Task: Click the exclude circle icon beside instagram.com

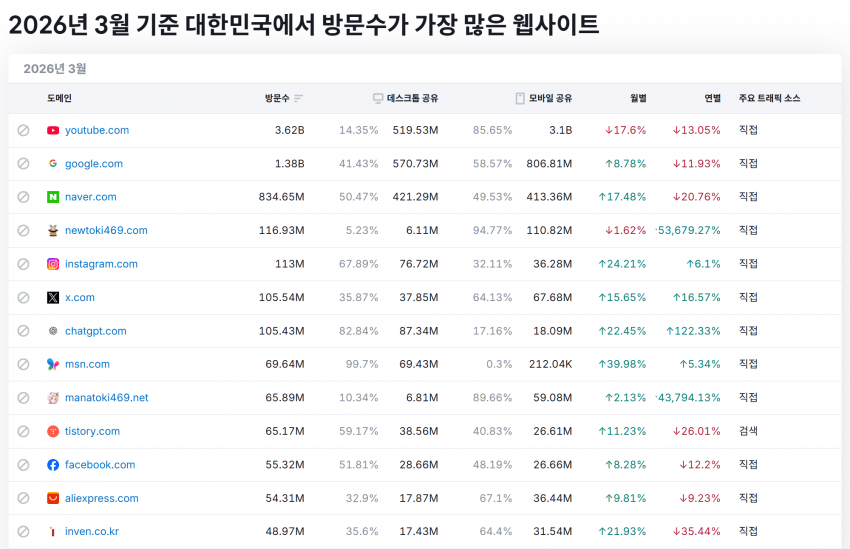Action: (23, 264)
